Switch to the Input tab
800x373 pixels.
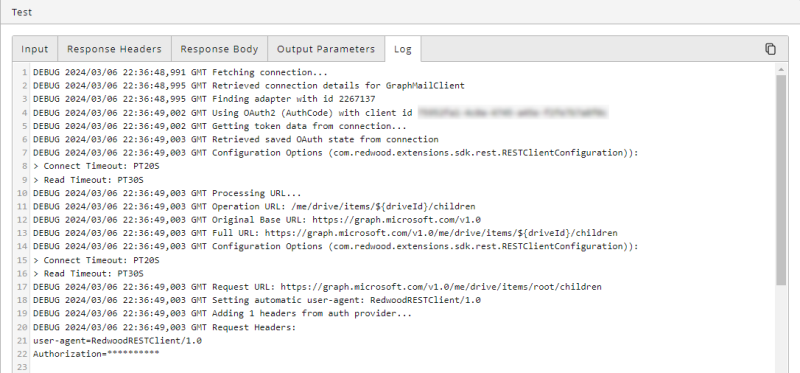(x=35, y=49)
